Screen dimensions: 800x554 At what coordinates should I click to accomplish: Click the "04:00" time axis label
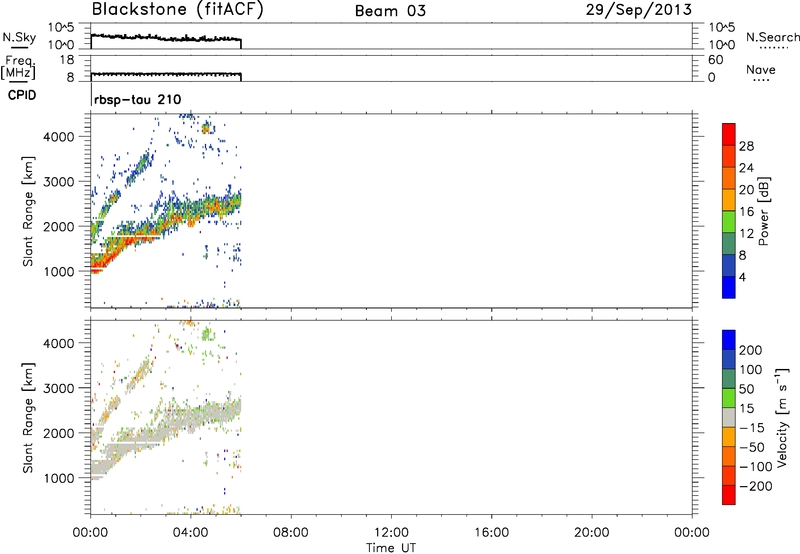point(191,533)
